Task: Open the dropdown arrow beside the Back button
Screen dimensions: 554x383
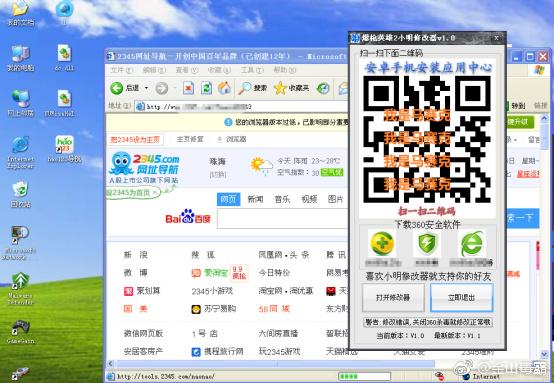Action: pos(146,88)
